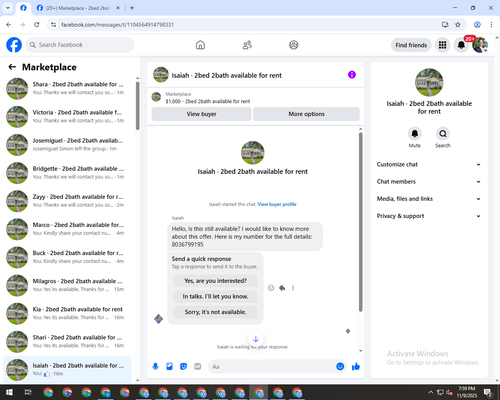Image resolution: width=500 pixels, height=400 pixels.
Task: Reply to Isaiah's message with arrow icon
Action: coord(282,288)
